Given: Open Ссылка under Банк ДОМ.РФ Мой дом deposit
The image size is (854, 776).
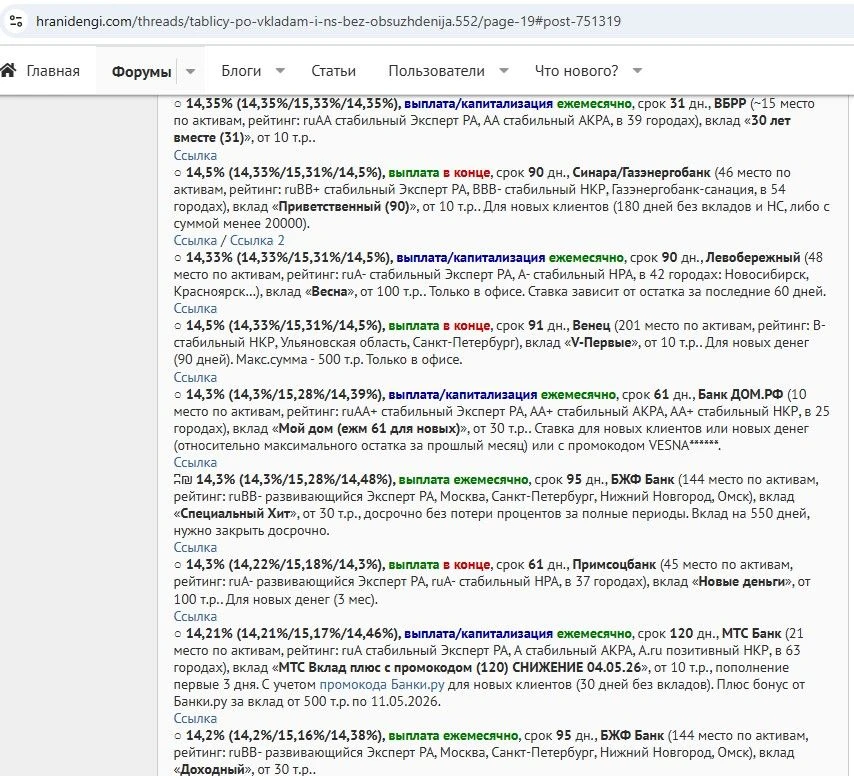Looking at the screenshot, I should click(x=195, y=462).
